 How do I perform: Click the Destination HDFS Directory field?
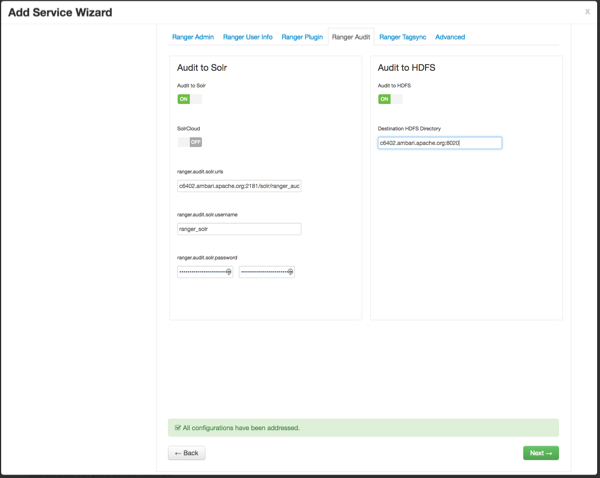(x=439, y=143)
